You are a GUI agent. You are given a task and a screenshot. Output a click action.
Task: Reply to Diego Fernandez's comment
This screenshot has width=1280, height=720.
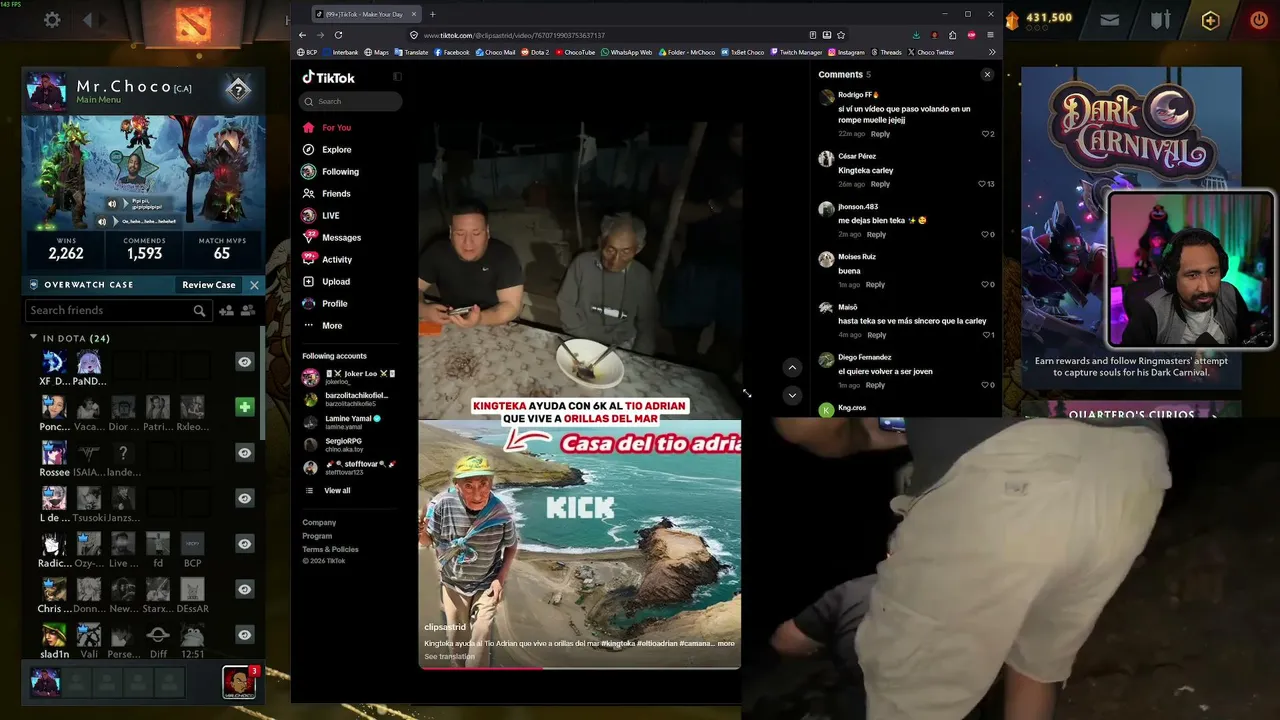pos(875,385)
